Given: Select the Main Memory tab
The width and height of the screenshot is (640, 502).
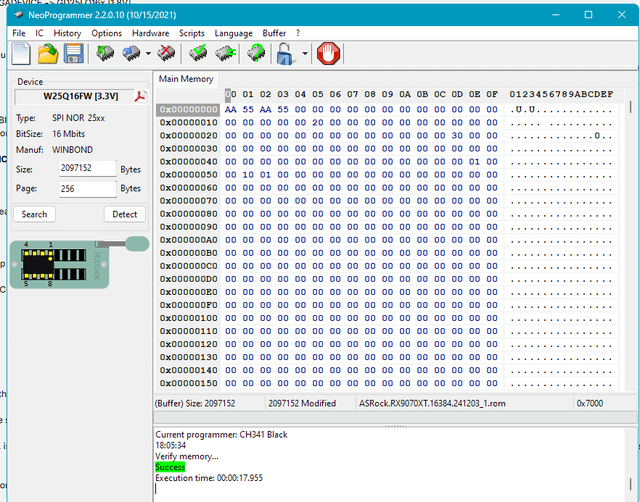Looking at the screenshot, I should (x=186, y=79).
